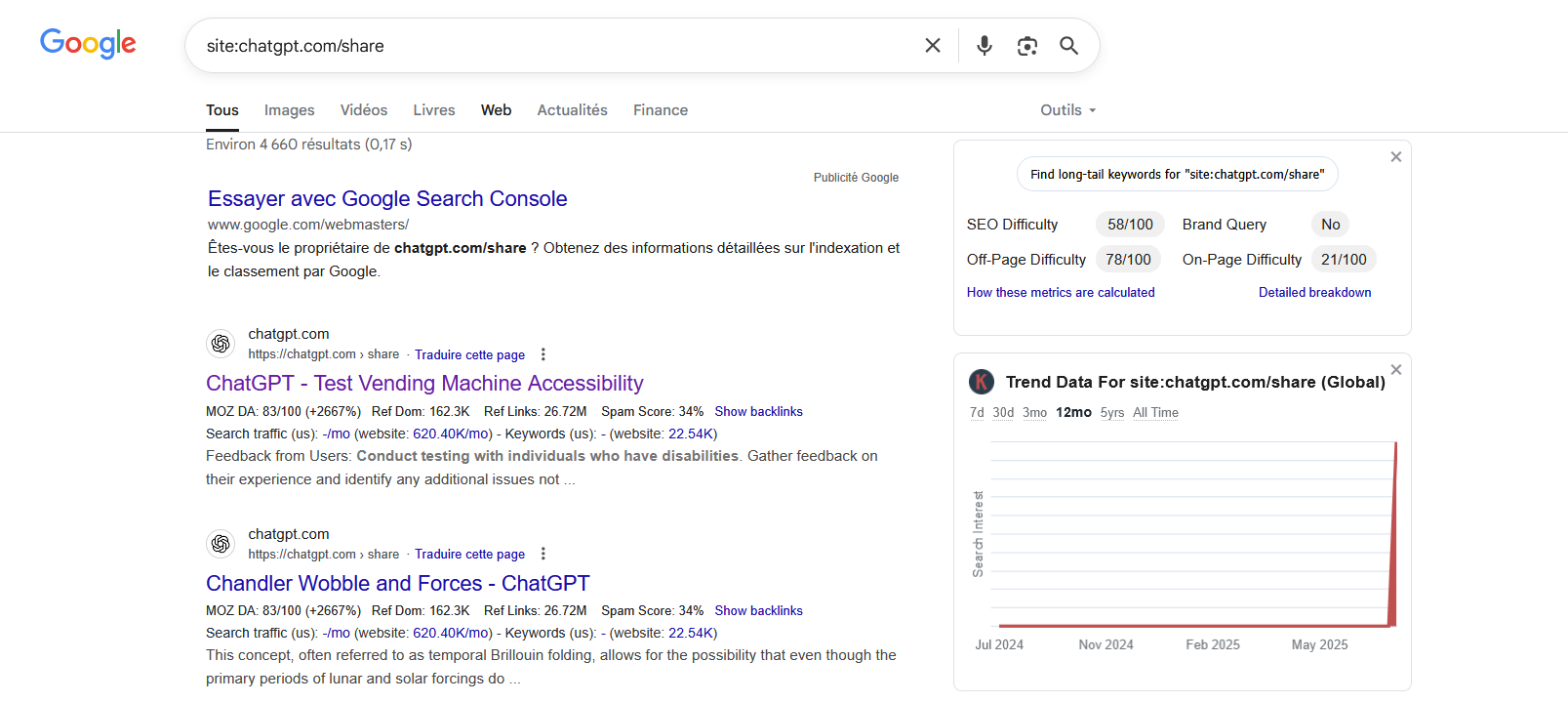Click Environ 4 660 résultats text
Image resolution: width=1568 pixels, height=703 pixels.
point(308,145)
